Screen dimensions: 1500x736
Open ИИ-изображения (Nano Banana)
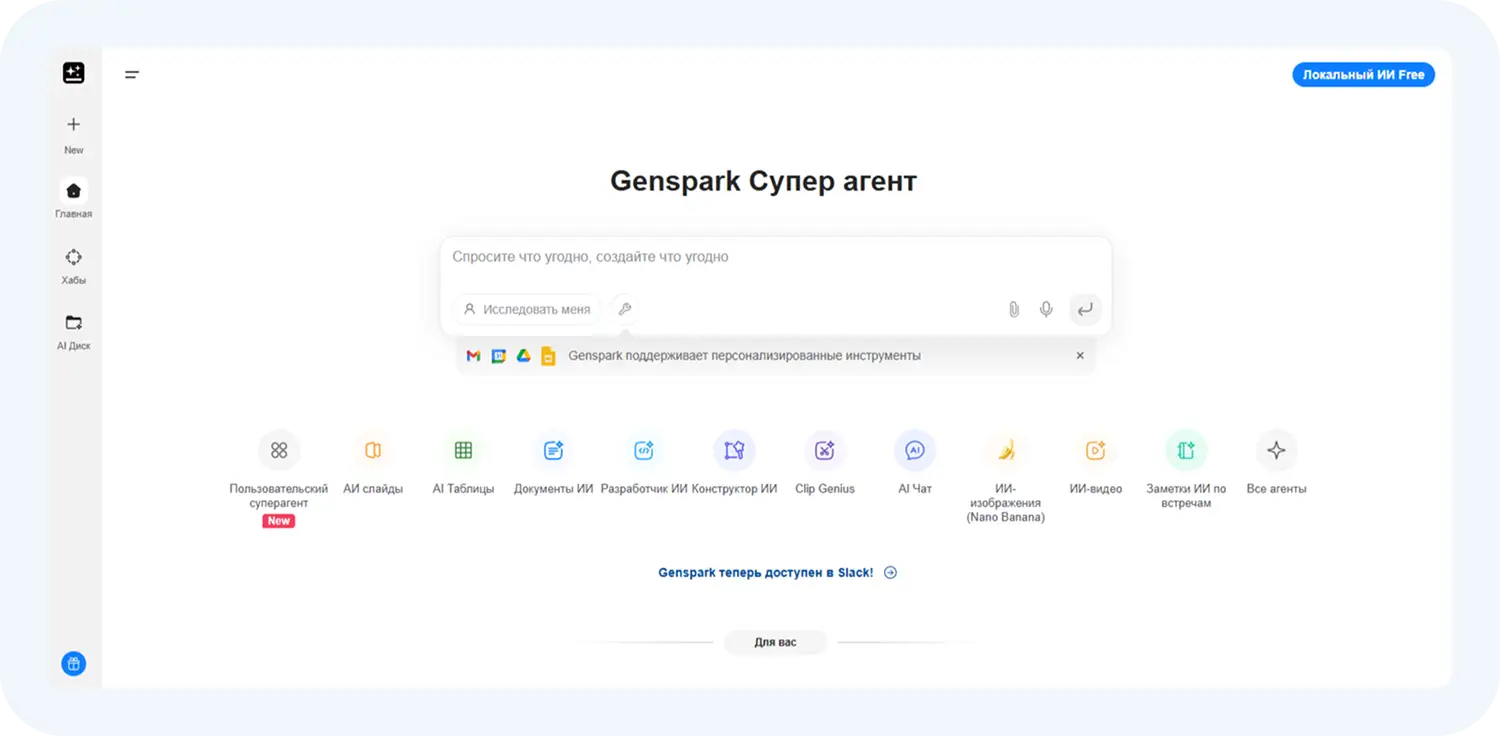[x=1006, y=450]
